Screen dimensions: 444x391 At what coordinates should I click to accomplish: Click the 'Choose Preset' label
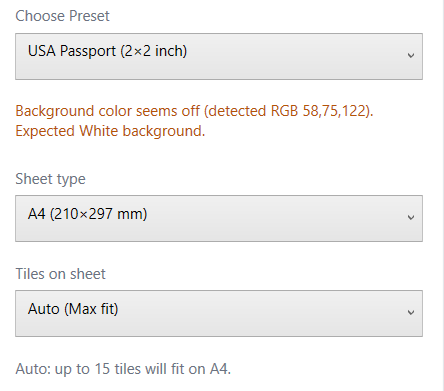[62, 16]
